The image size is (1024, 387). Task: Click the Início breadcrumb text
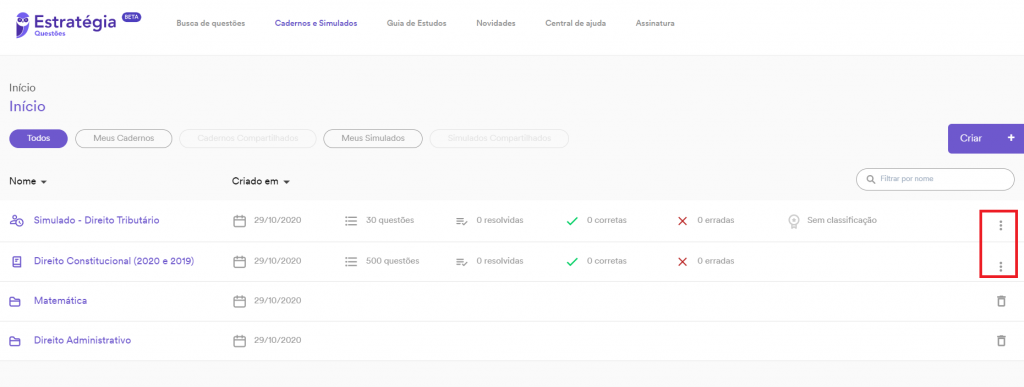[22, 87]
